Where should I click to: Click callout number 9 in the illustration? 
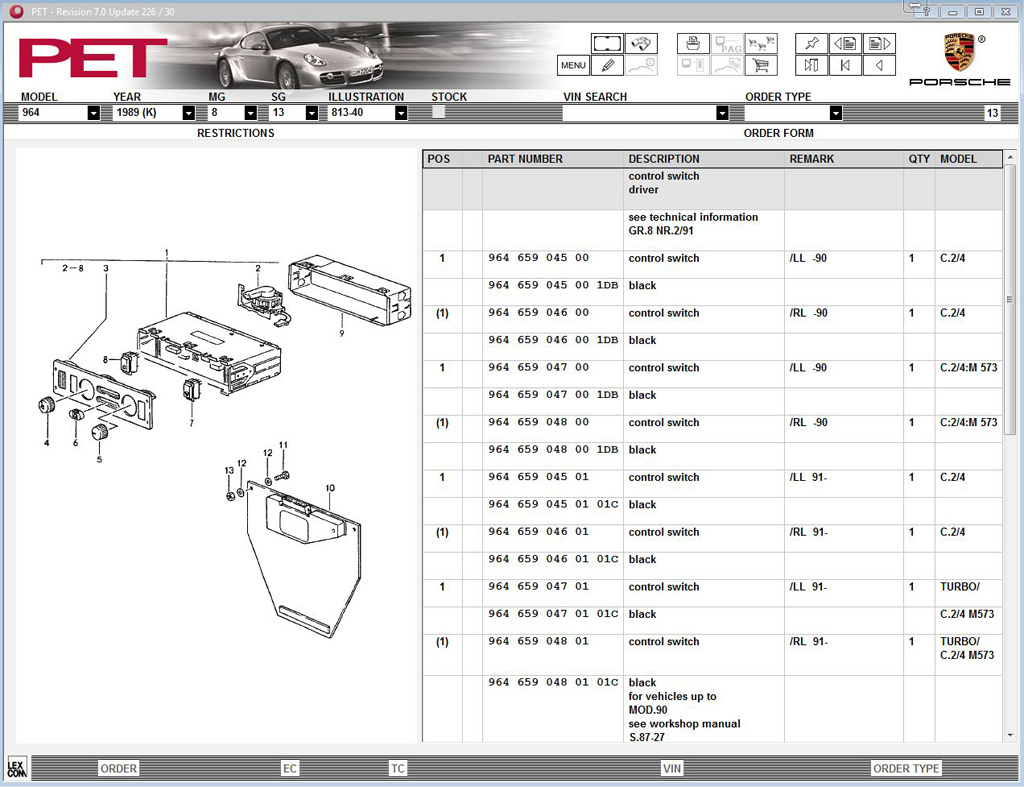click(342, 334)
